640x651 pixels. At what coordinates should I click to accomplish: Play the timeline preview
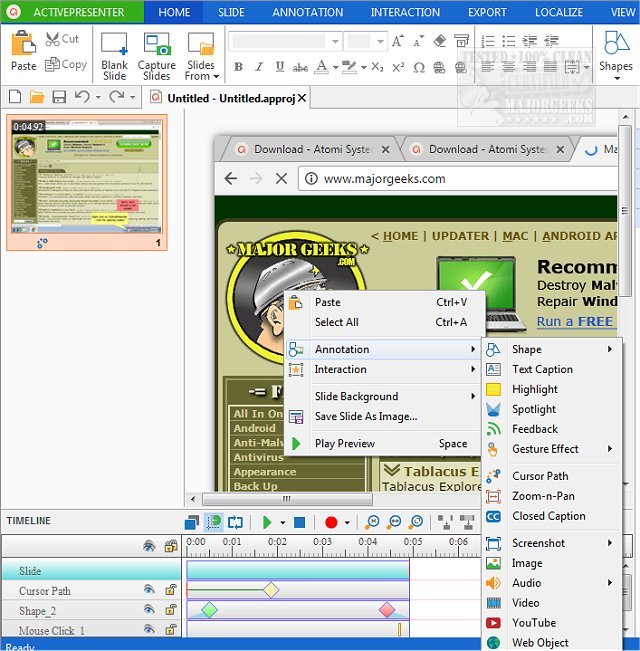267,522
